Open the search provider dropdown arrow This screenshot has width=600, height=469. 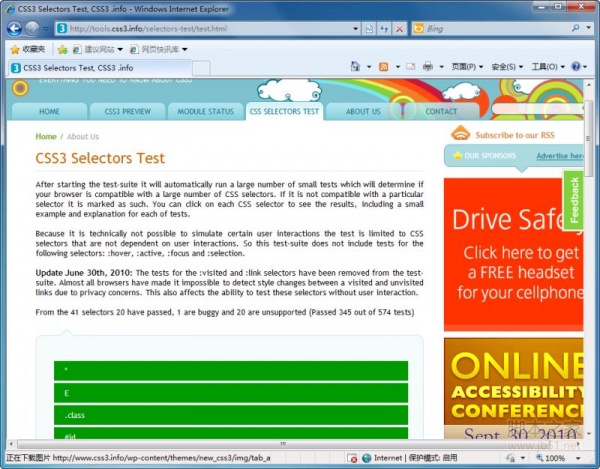pyautogui.click(x=589, y=28)
